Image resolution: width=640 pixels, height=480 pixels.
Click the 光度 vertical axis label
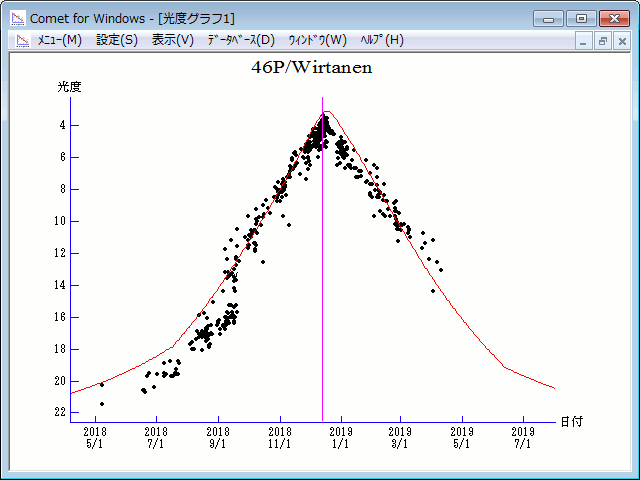69,87
